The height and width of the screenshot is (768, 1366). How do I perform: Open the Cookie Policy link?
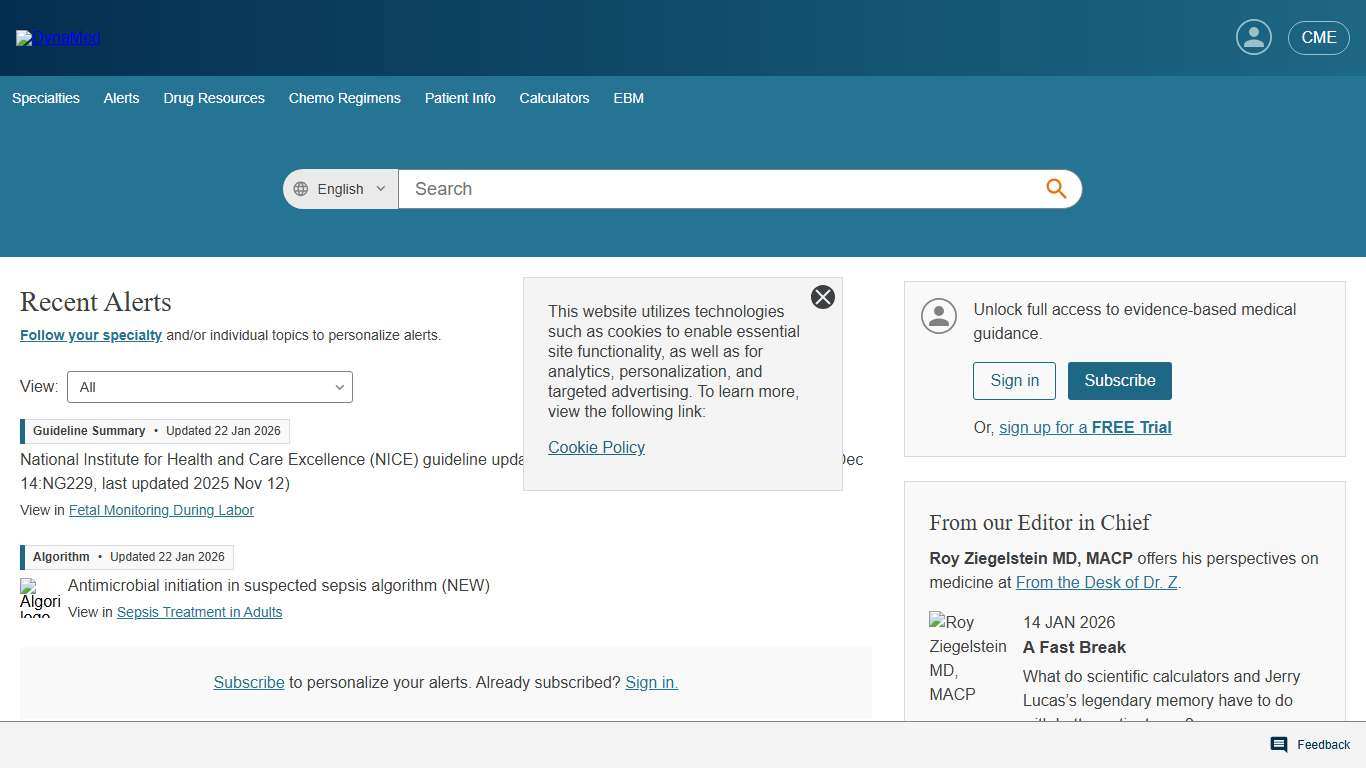pyautogui.click(x=596, y=447)
